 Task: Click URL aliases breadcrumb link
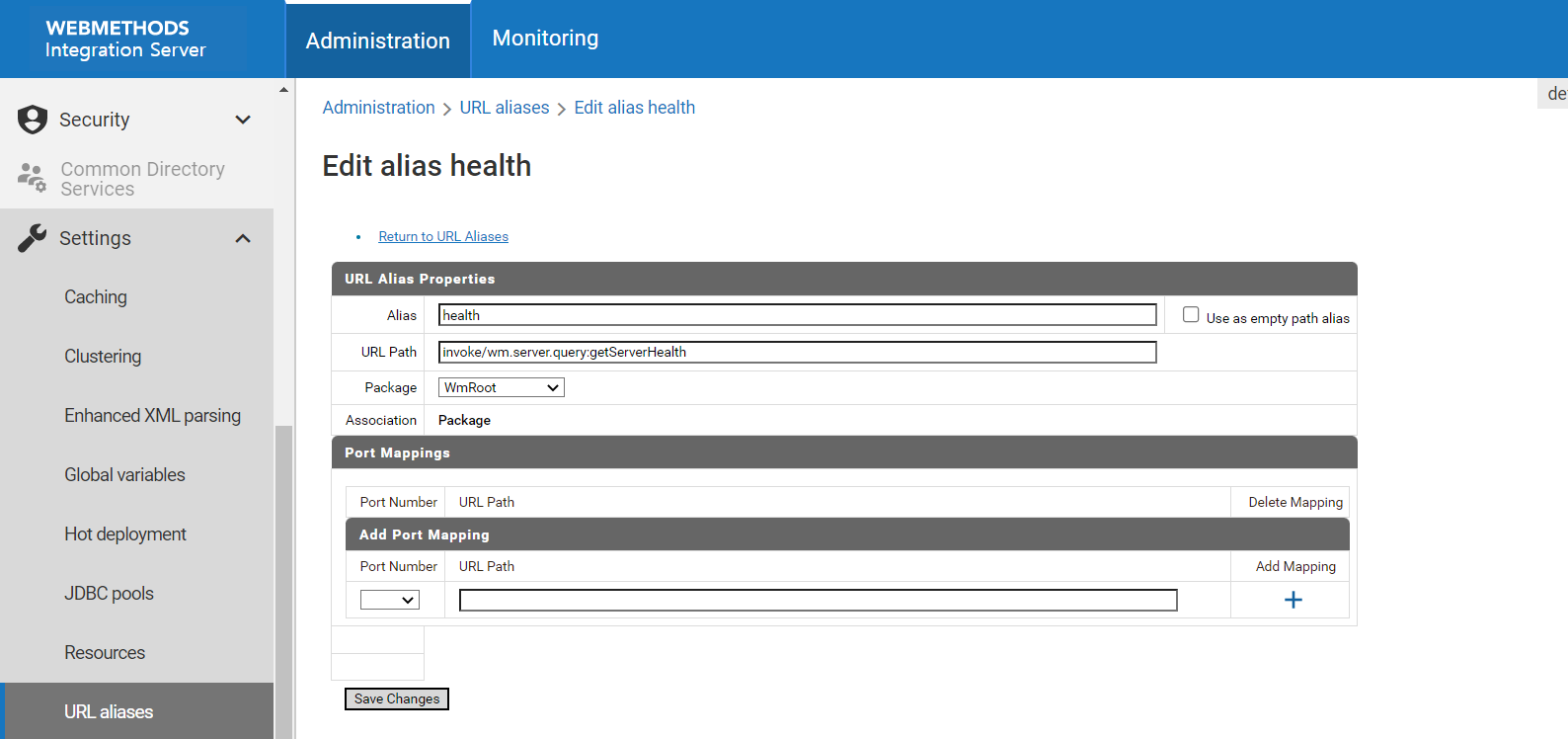505,108
